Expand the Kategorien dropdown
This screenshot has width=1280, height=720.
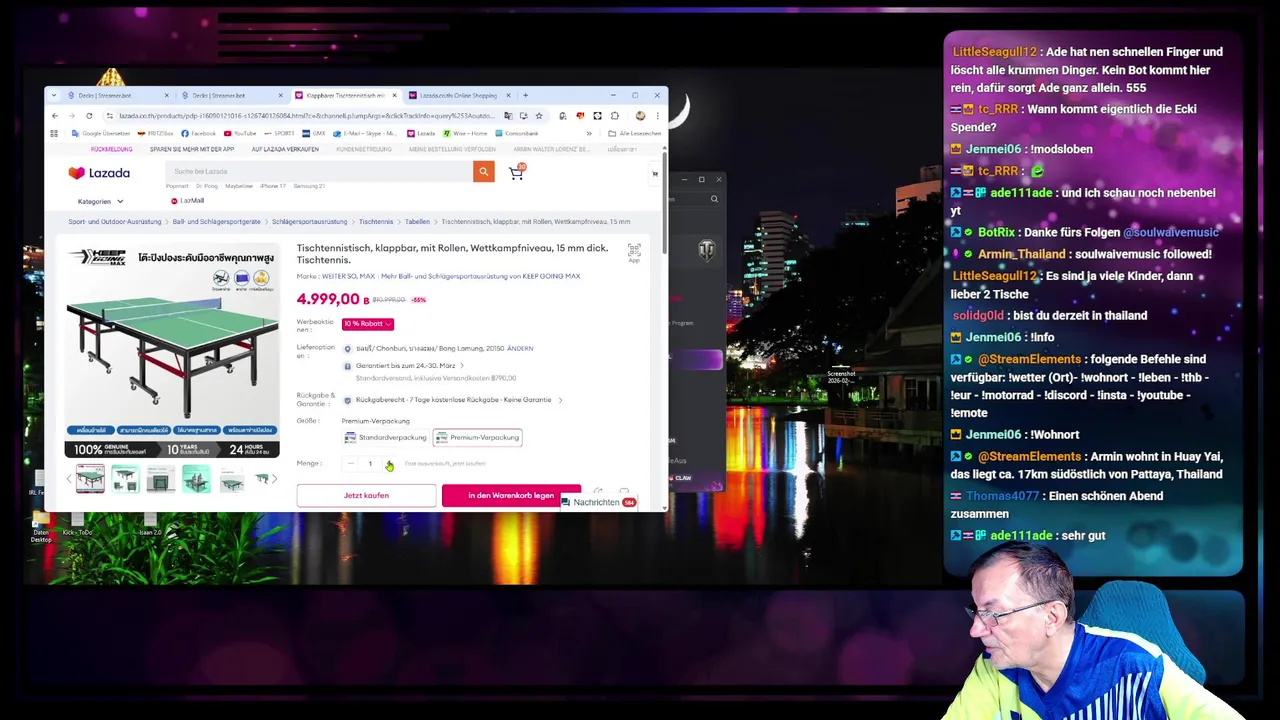coord(101,201)
